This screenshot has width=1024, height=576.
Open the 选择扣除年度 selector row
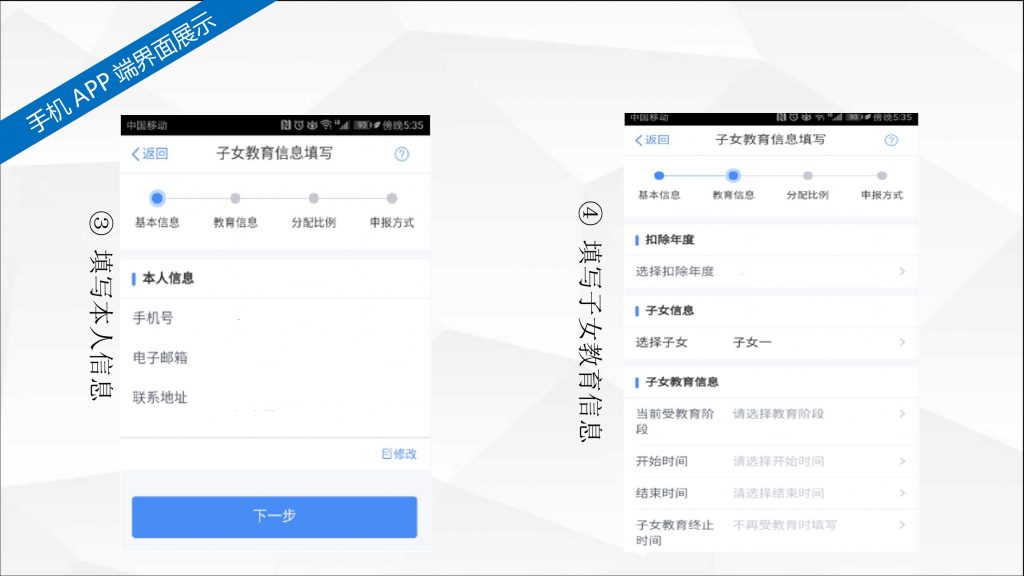(x=770, y=271)
